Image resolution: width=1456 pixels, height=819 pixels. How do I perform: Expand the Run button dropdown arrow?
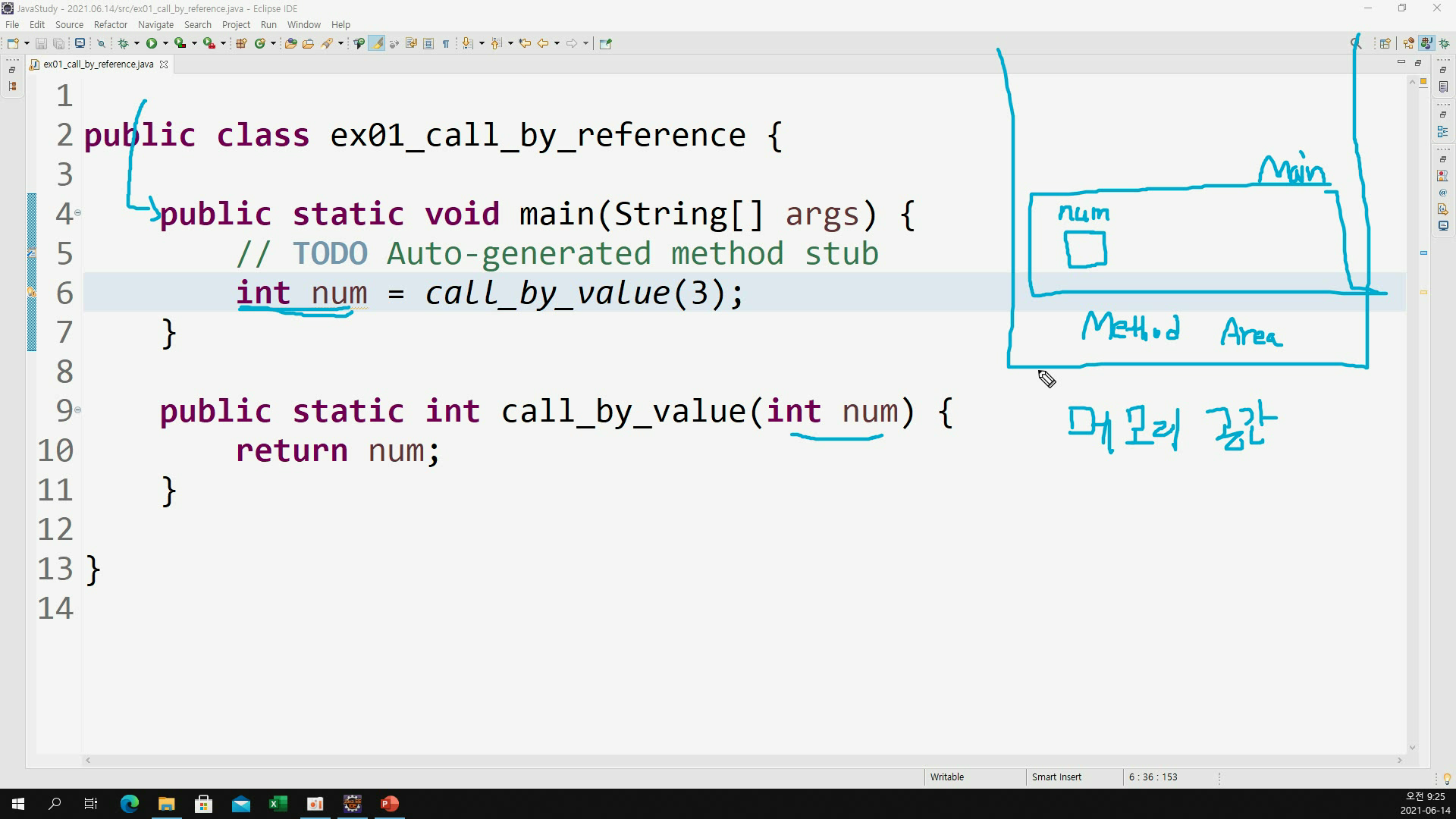165,43
